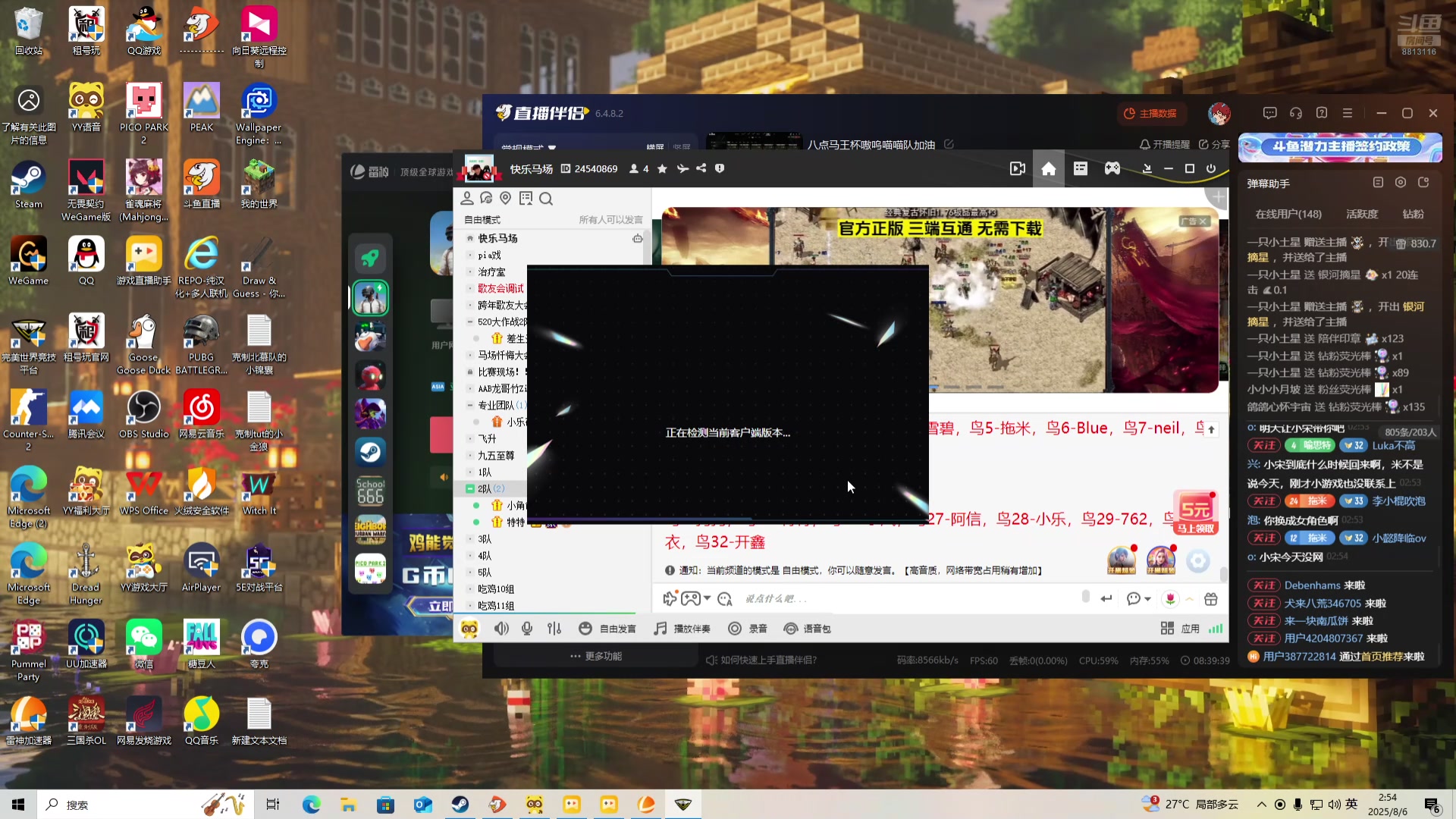Screen dimensions: 1456x819
Task: Open the home page in YY channel window
Action: click(1049, 169)
